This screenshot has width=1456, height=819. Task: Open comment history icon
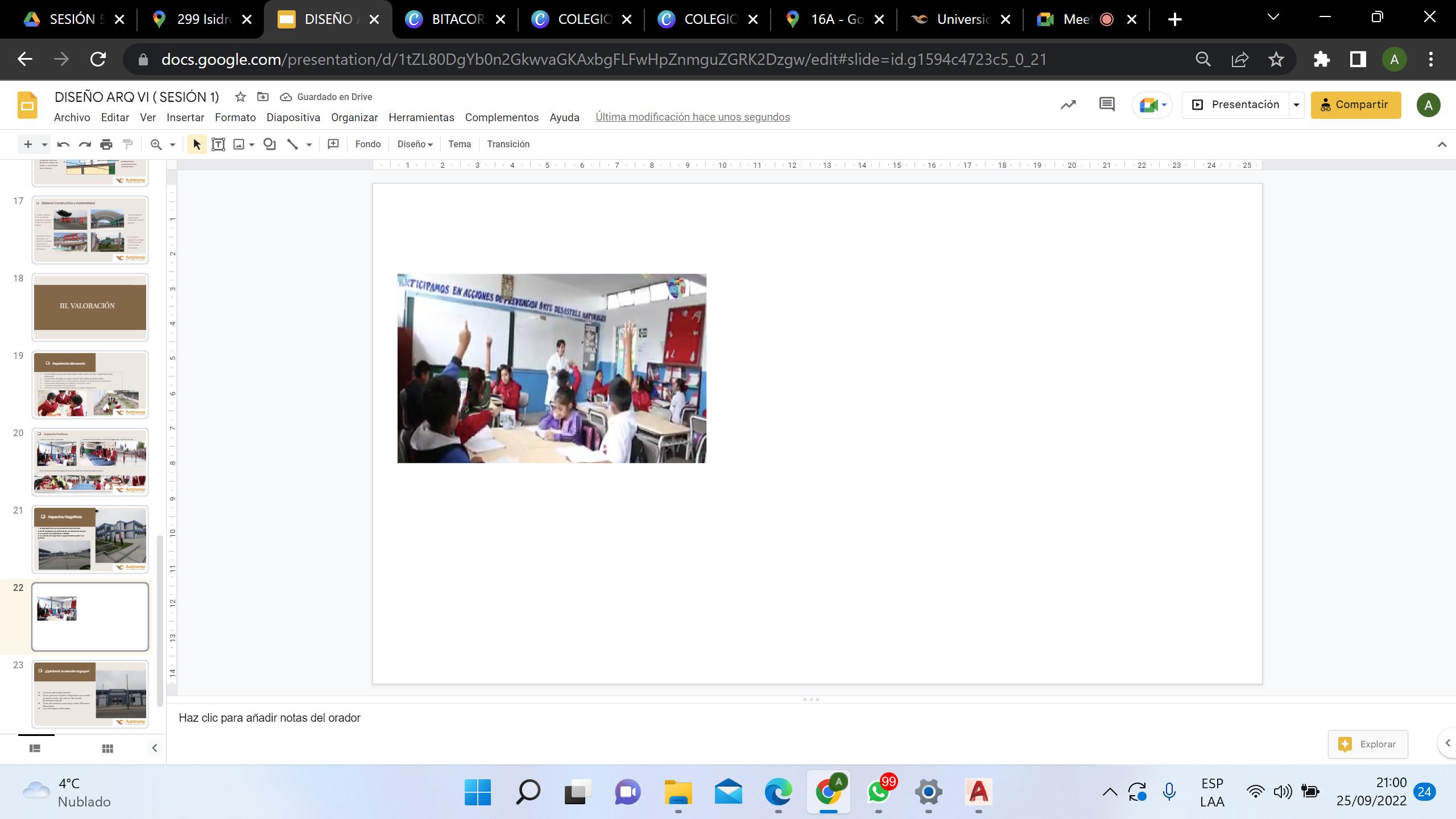coord(1107,105)
